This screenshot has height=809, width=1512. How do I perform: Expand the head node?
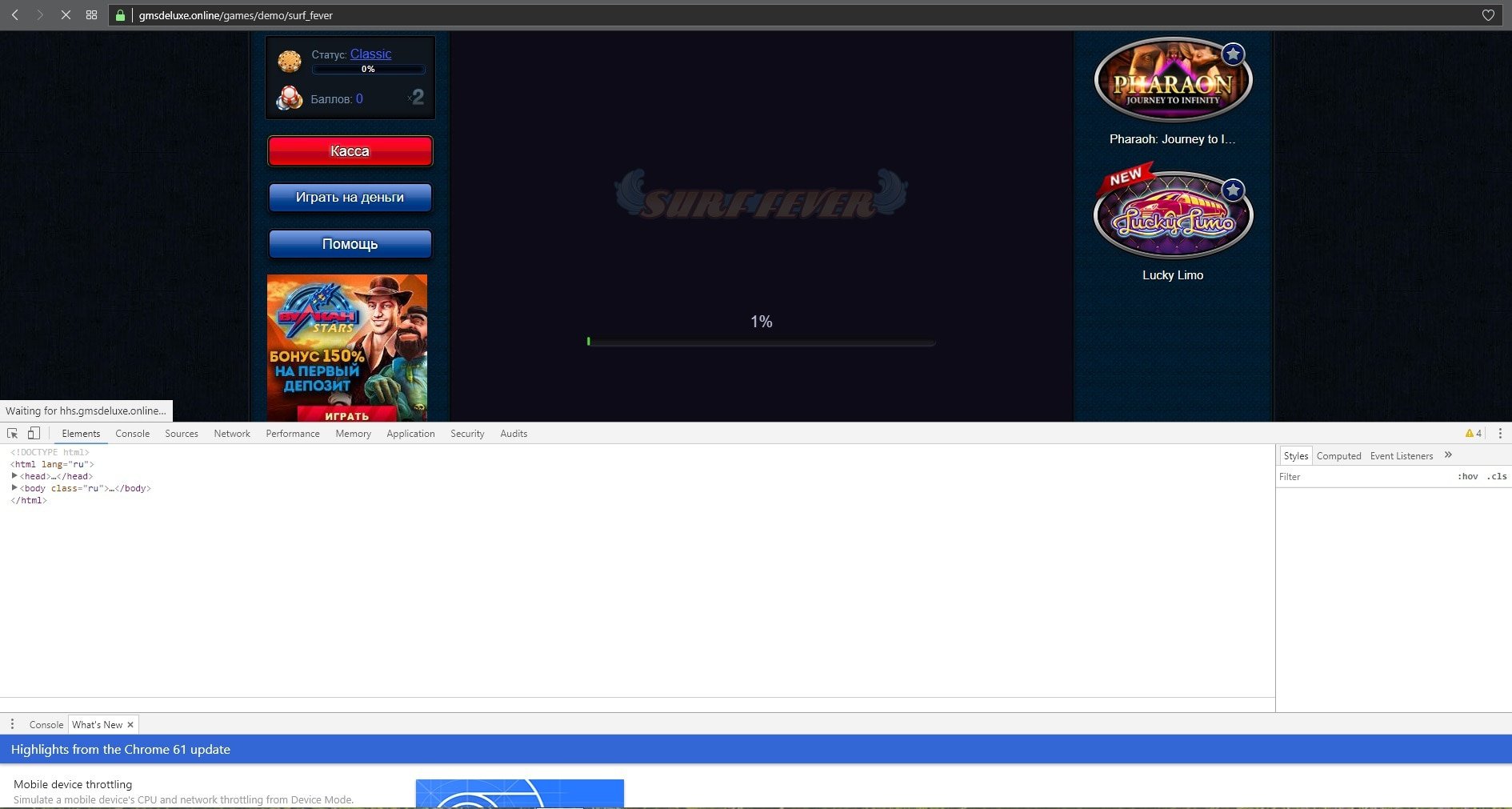pyautogui.click(x=14, y=475)
